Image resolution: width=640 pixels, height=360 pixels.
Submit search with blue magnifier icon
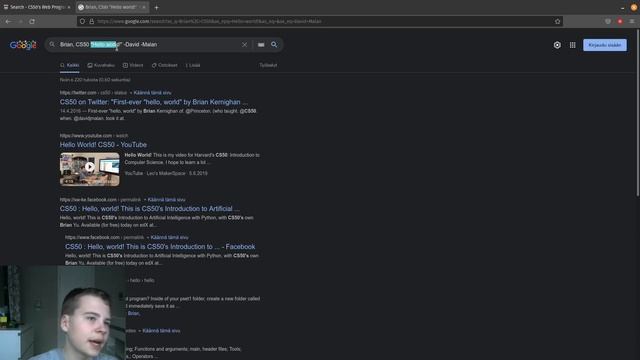tap(274, 44)
